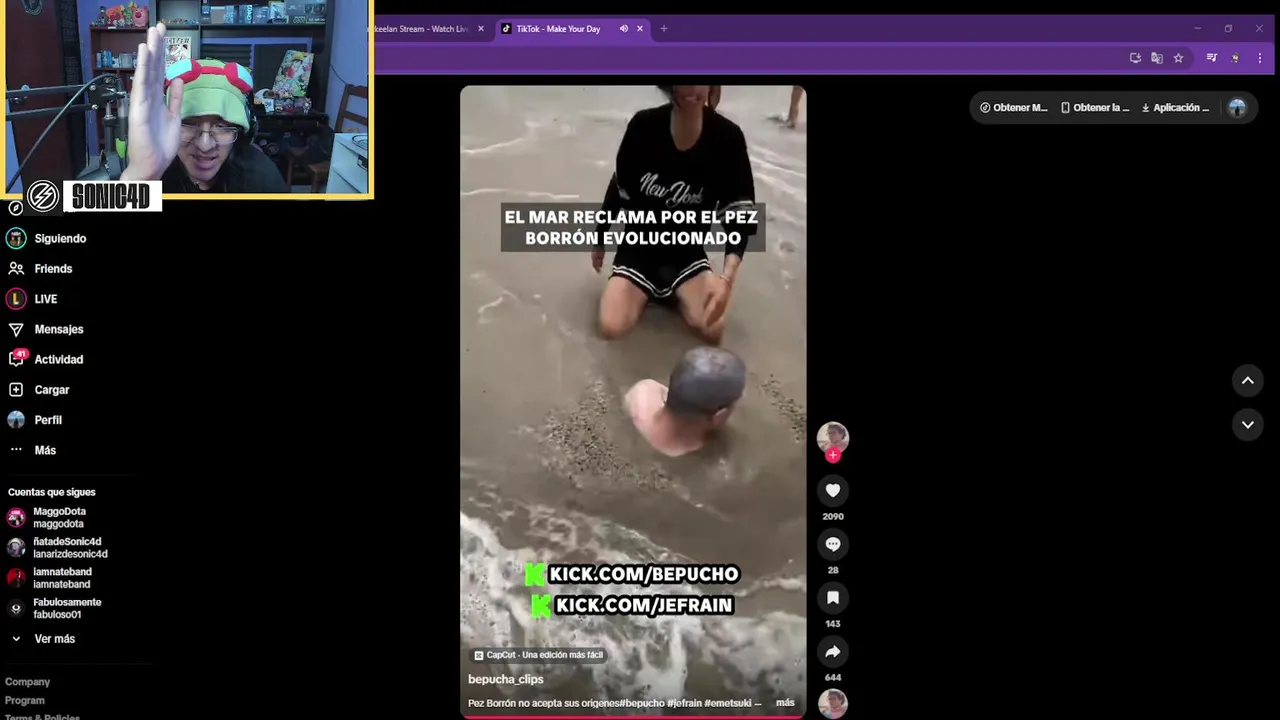Close the TikTok browser tab
Screen dimensions: 1280x720
click(640, 29)
